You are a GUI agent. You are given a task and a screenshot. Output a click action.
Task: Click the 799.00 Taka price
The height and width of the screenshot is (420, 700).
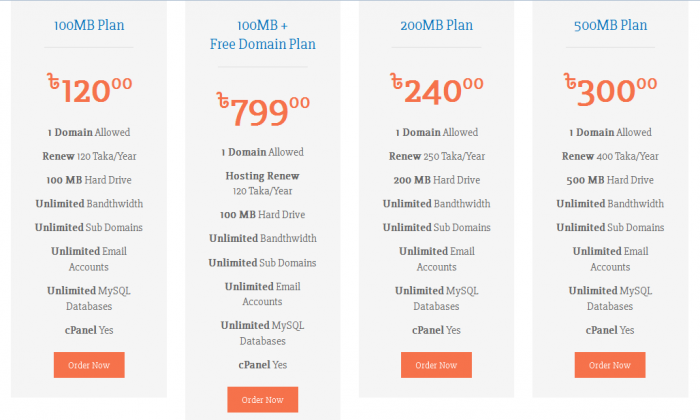(x=262, y=110)
